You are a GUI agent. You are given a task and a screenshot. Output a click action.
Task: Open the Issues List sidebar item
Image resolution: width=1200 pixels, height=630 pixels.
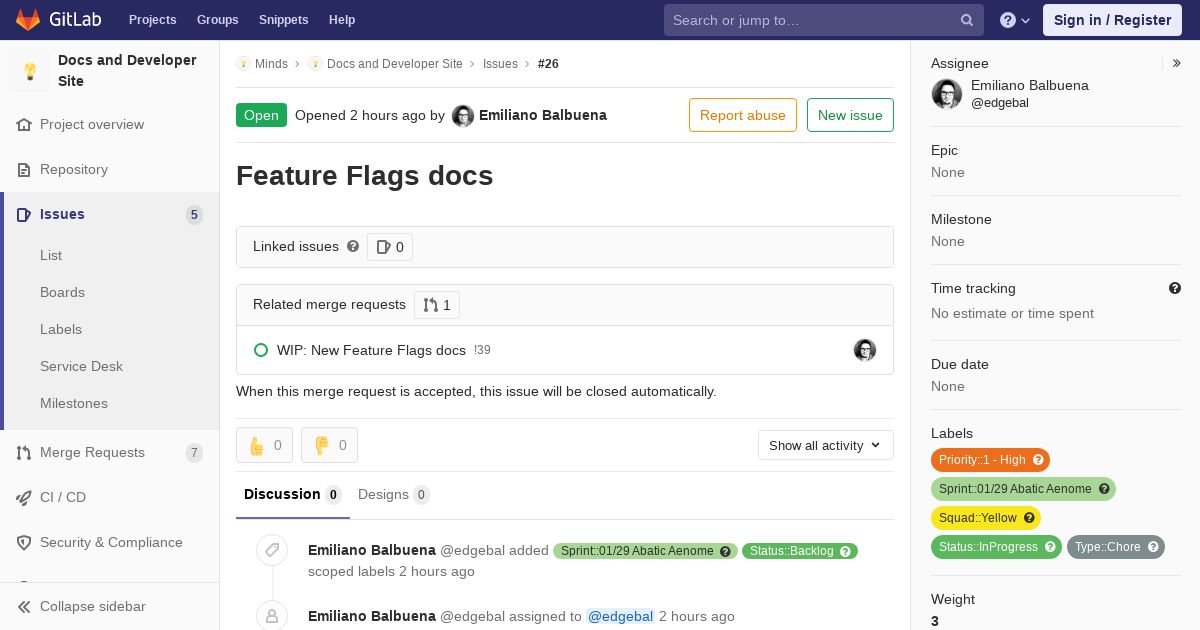51,255
